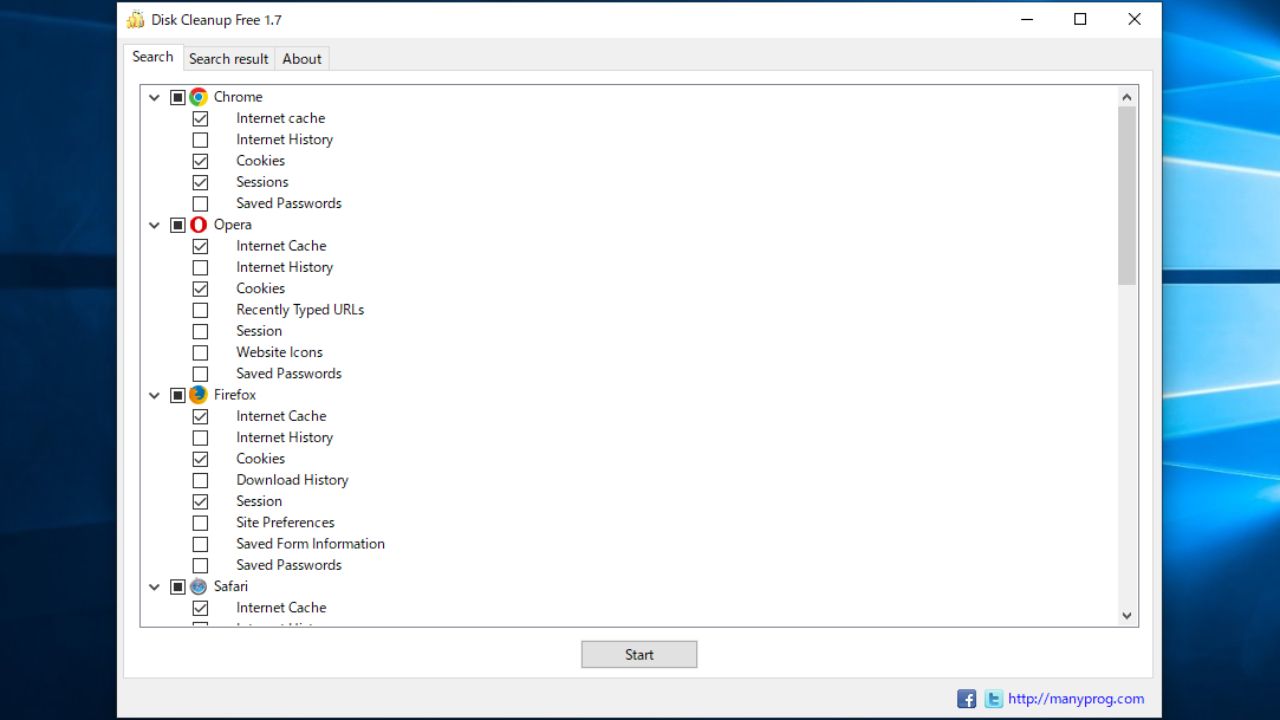Select the Download History text
Screen dimensions: 1280x720
pos(293,480)
